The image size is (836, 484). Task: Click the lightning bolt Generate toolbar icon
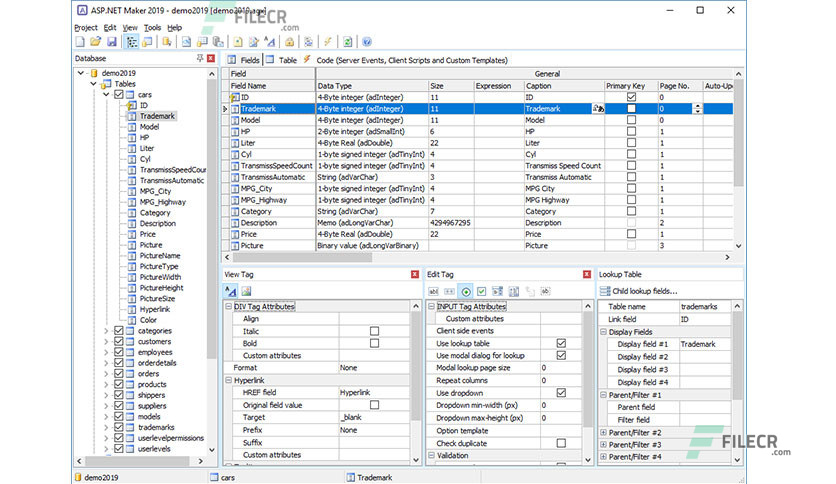[x=328, y=42]
